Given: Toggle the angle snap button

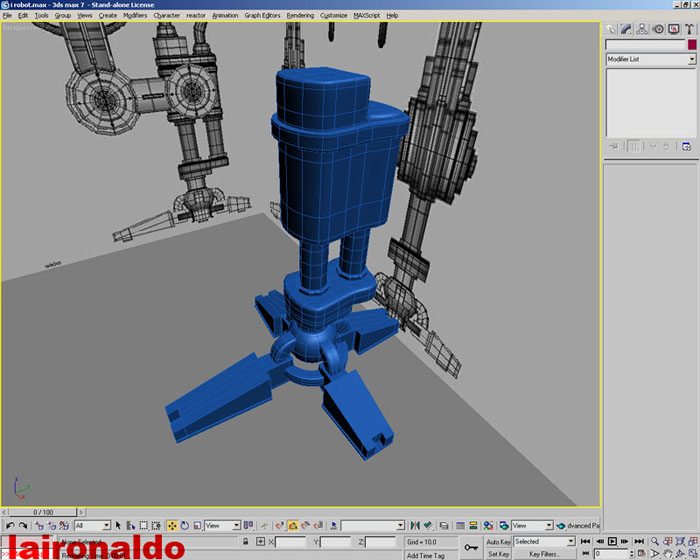Looking at the screenshot, I should (293, 525).
